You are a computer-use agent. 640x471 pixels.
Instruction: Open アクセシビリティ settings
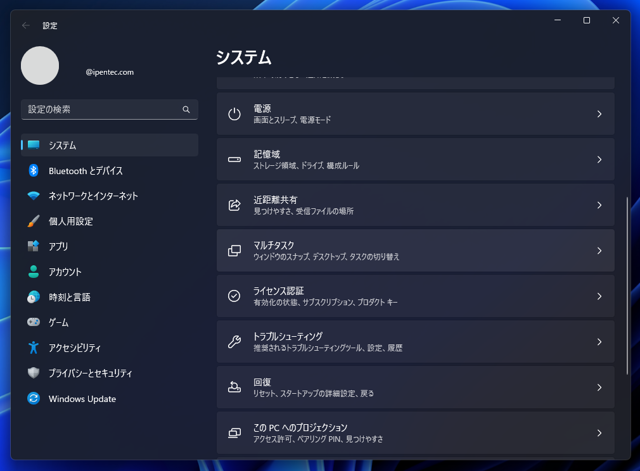point(109,348)
